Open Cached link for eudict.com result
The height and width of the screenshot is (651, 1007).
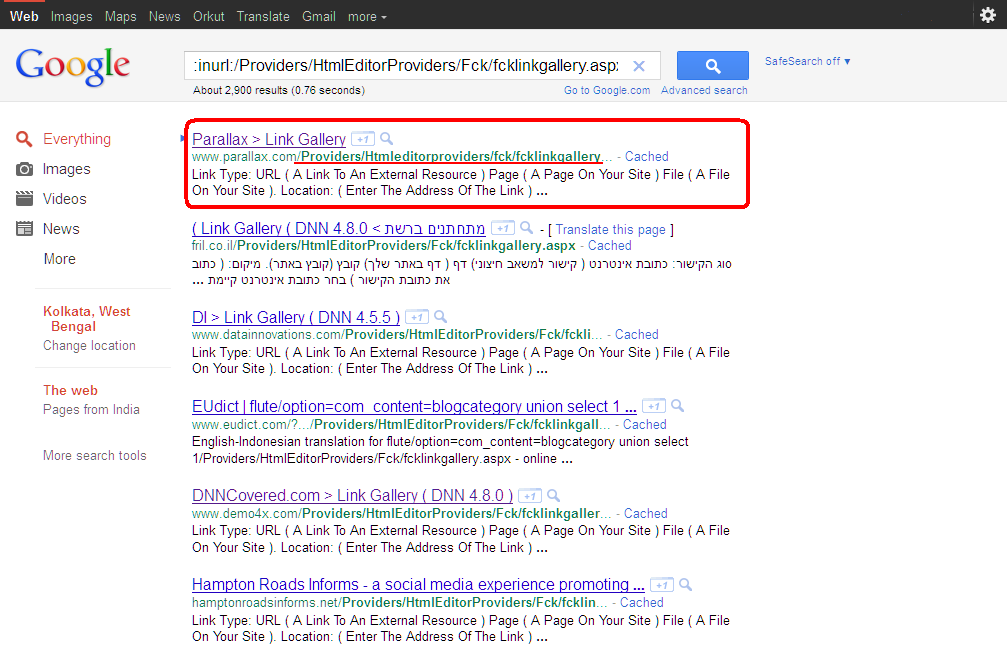click(645, 424)
